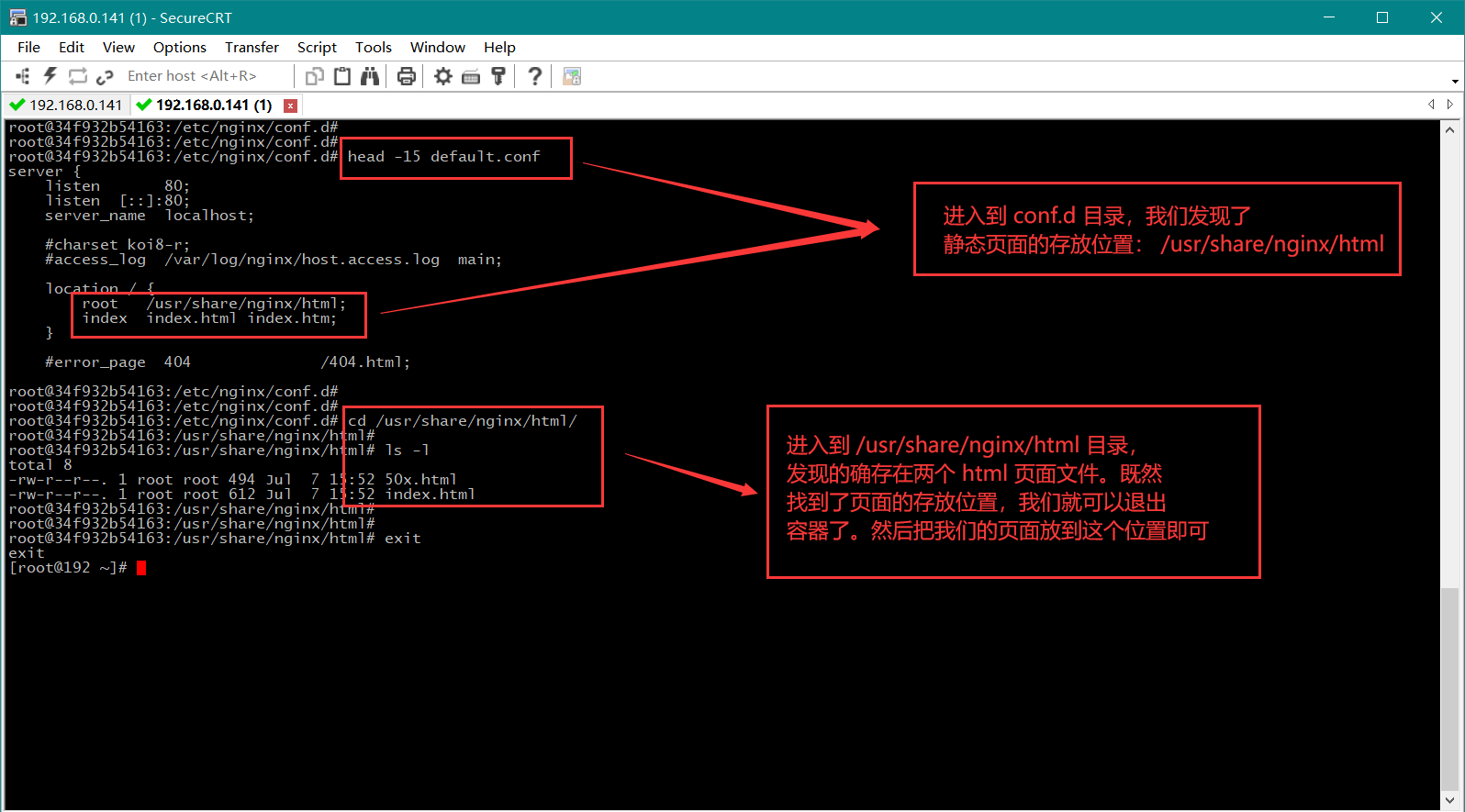Image resolution: width=1465 pixels, height=812 pixels.
Task: Open the Script menu
Action: pos(317,47)
